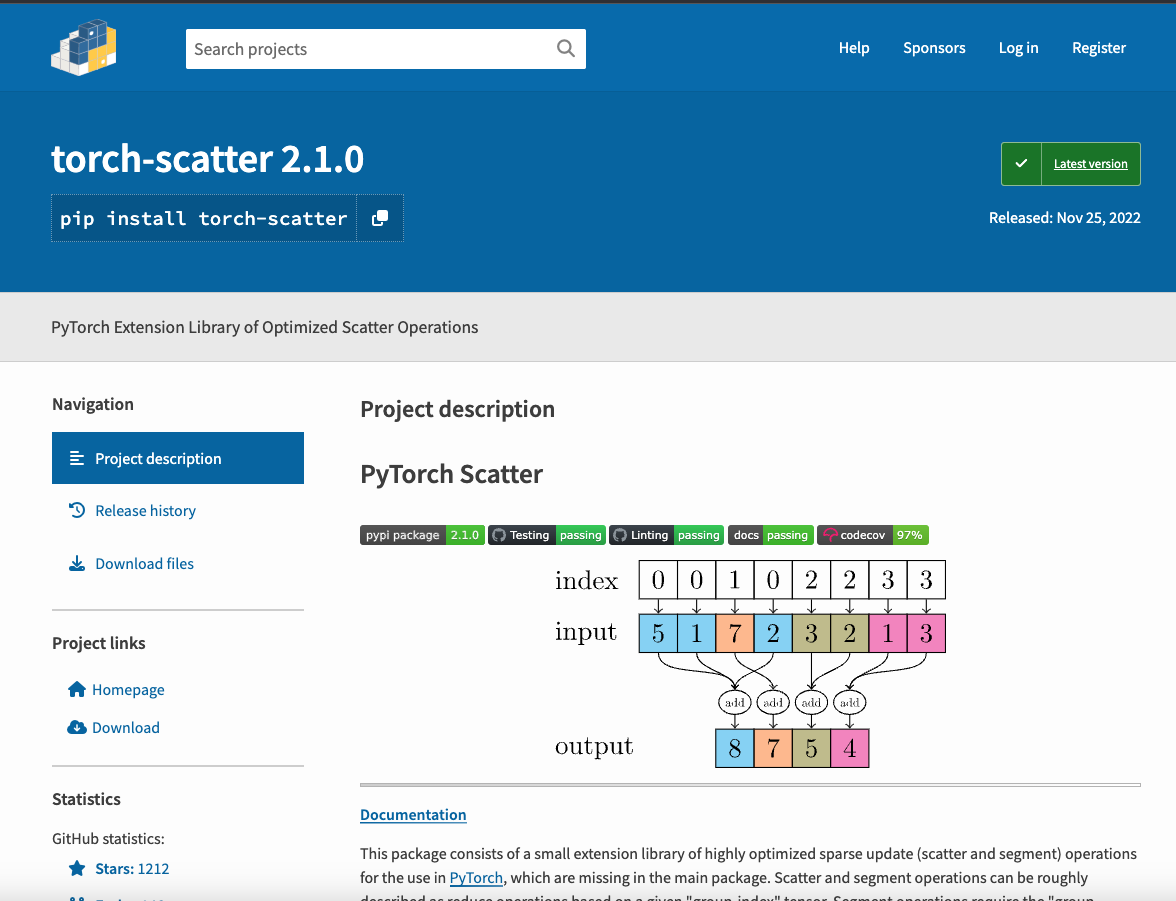Click the Project description list icon
This screenshot has width=1176, height=901.
tap(76, 458)
